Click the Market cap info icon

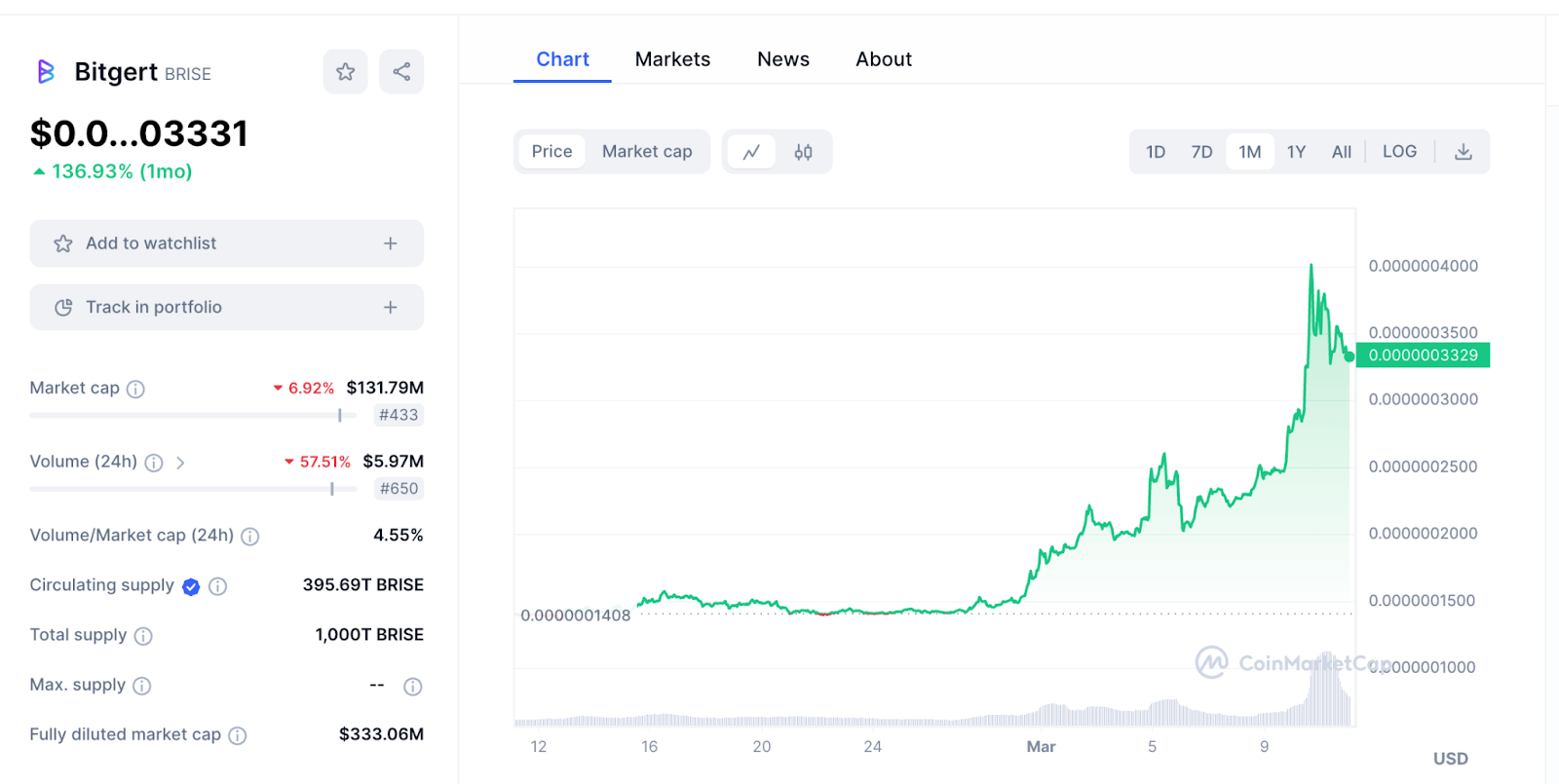pyautogui.click(x=136, y=390)
